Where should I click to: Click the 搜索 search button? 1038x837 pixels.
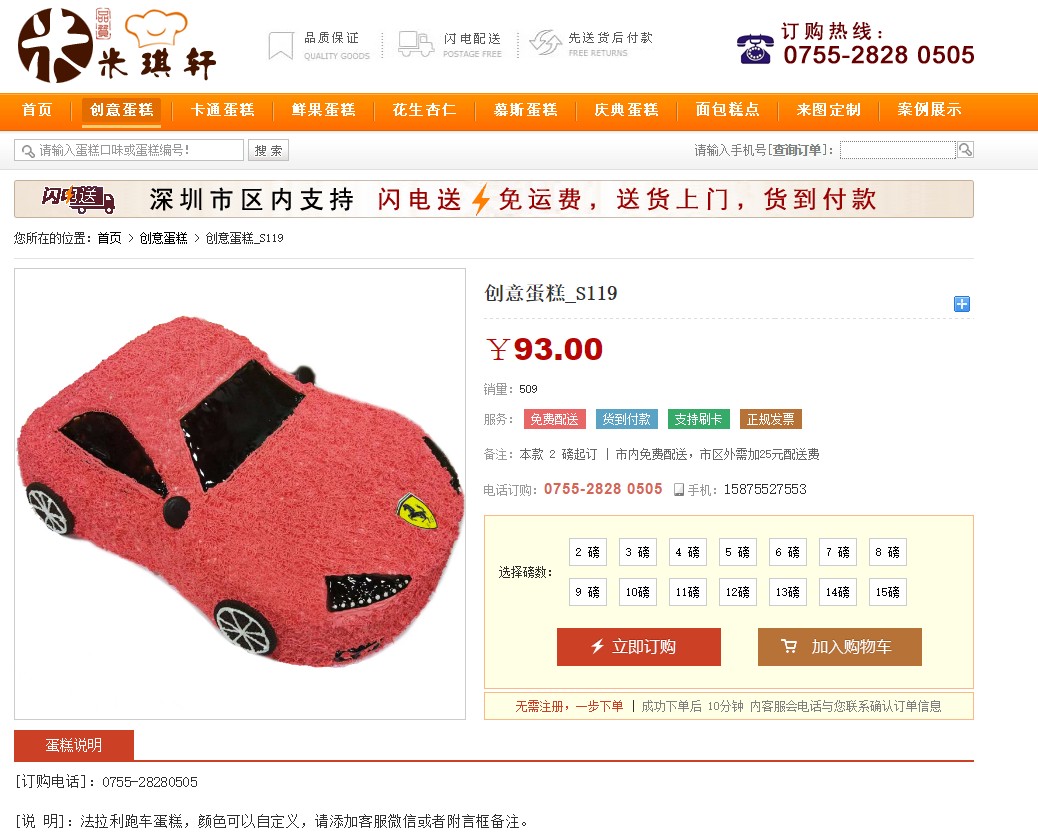(x=269, y=150)
